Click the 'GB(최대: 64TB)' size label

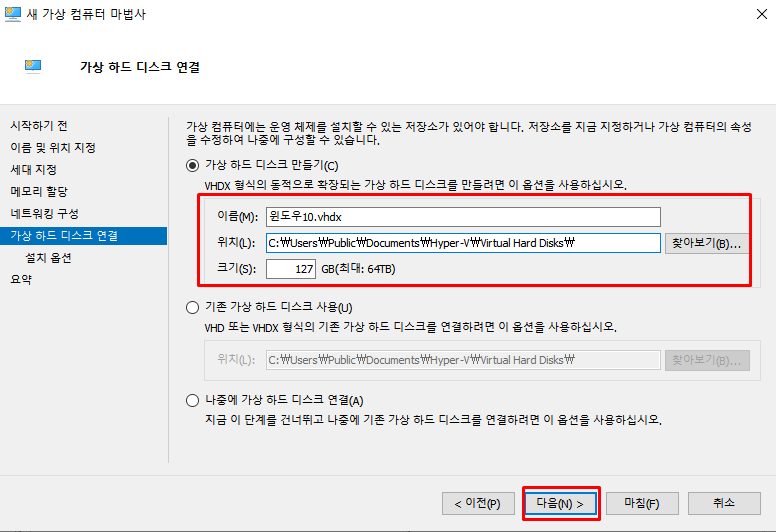click(358, 269)
